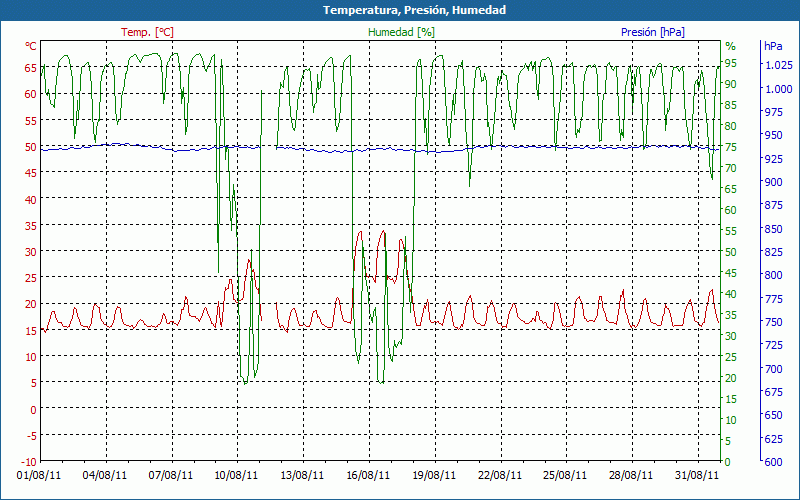800x500 pixels.
Task: Click the '55' humidity axis value
Action: [x=731, y=231]
